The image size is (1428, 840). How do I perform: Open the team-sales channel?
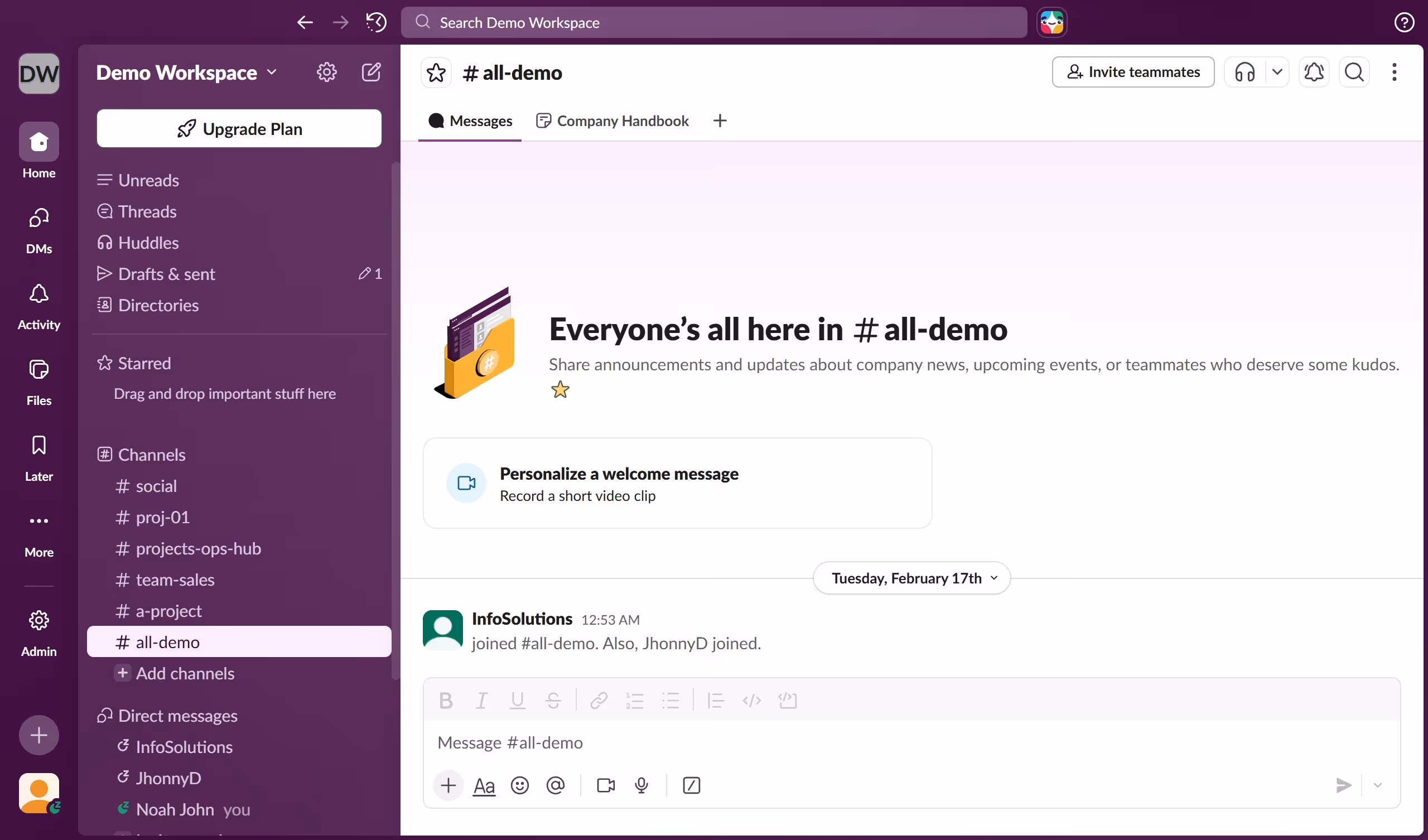[239, 580]
